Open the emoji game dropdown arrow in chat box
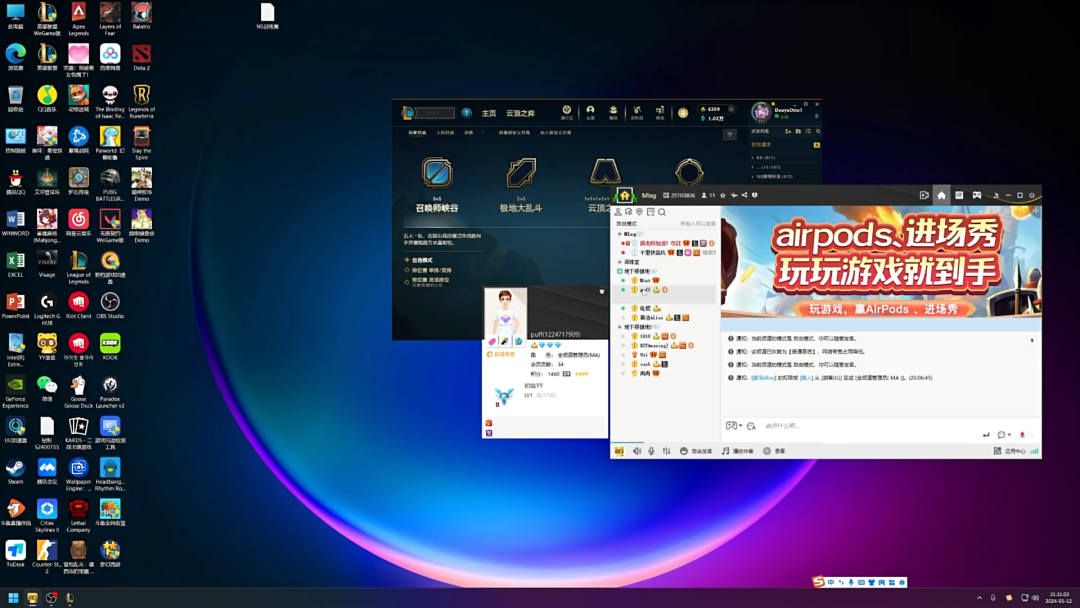Viewport: 1080px width, 608px height. (740, 426)
